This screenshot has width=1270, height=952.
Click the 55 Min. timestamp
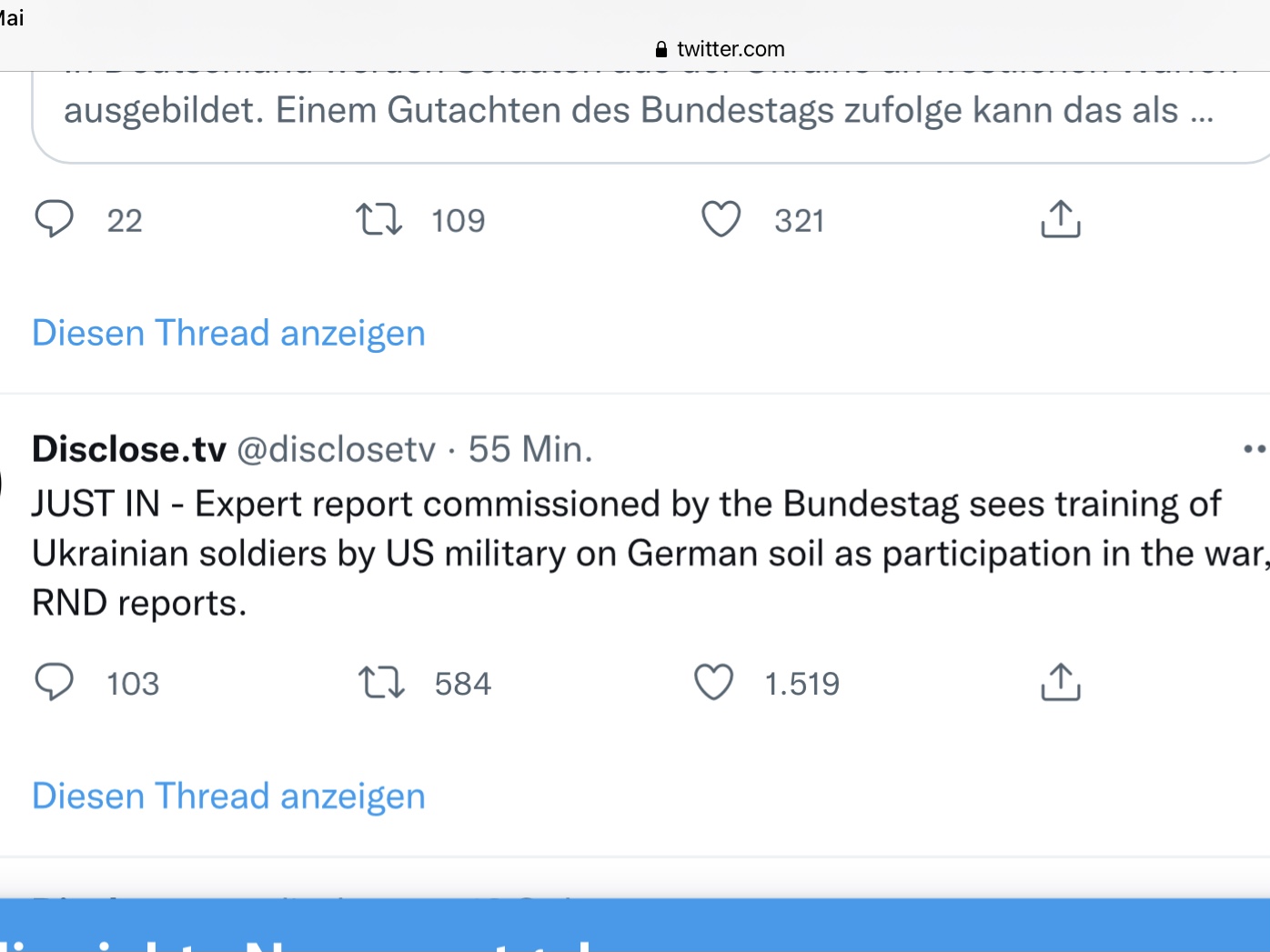tap(529, 449)
